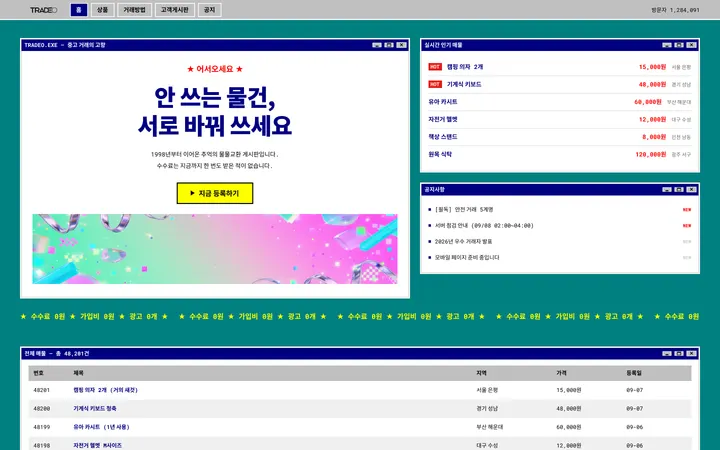The image size is (720, 450).
Task: Click the 번호 column header
Action: [39, 373]
